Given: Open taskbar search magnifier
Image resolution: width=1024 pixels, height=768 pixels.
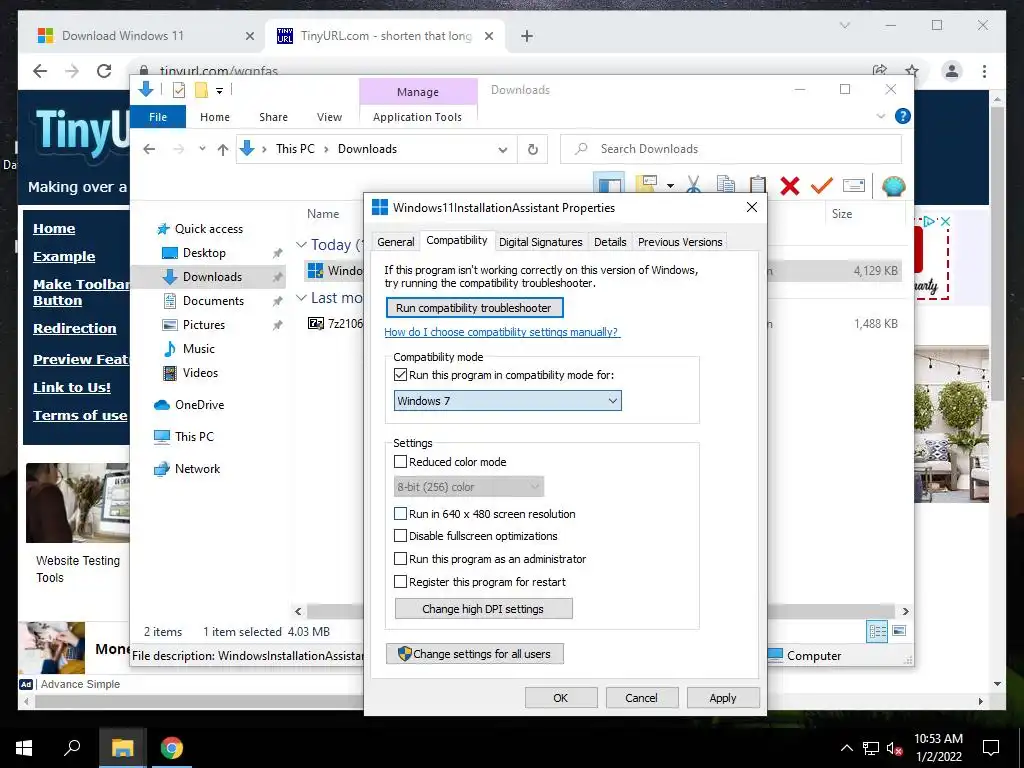Looking at the screenshot, I should (72, 747).
